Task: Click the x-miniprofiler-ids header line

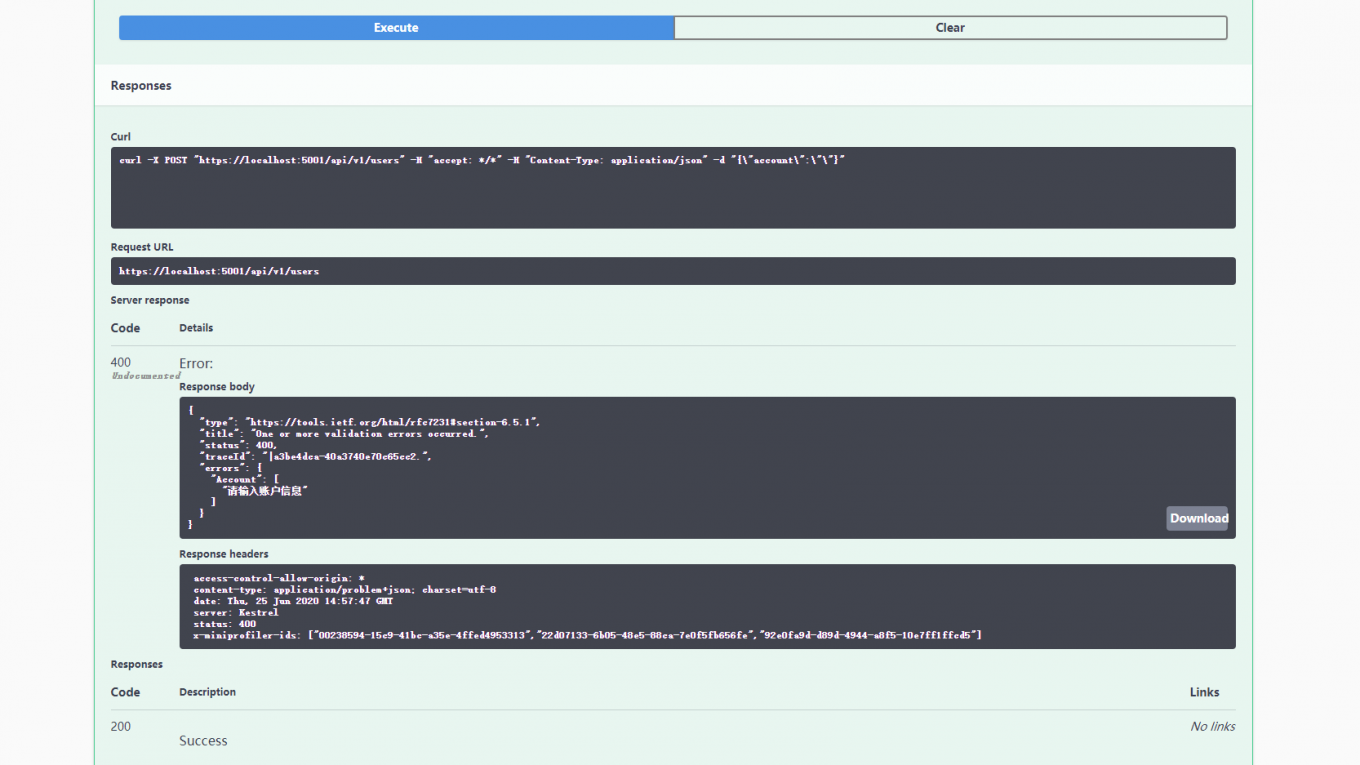Action: pos(587,635)
